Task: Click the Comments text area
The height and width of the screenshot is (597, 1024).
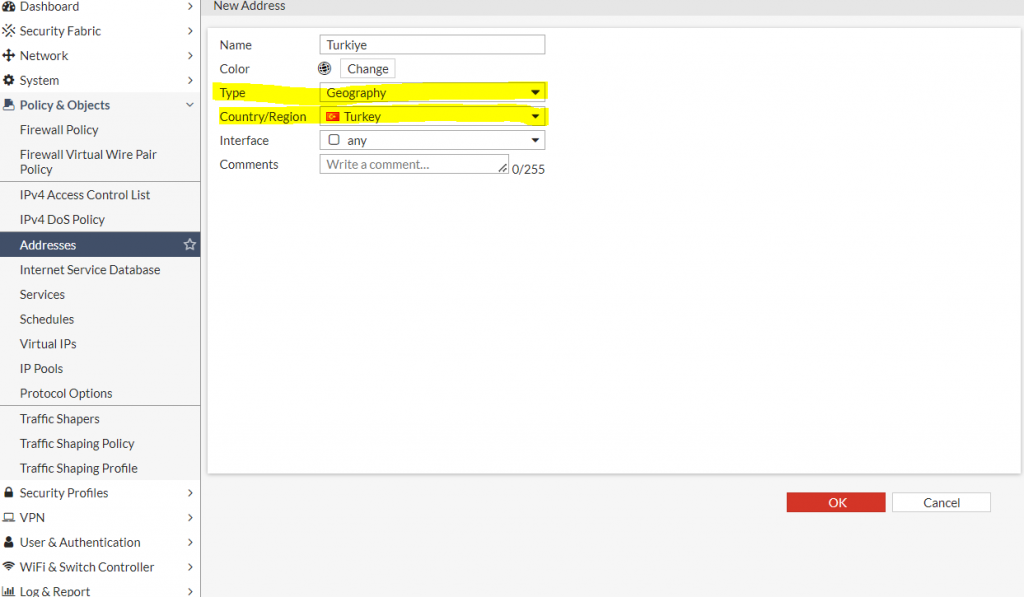Action: pos(414,165)
